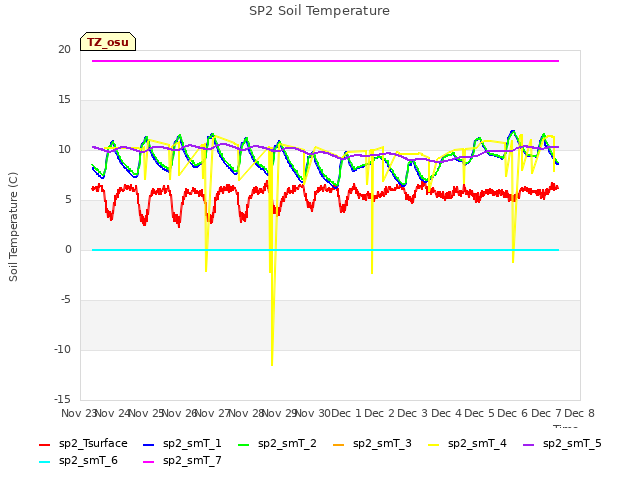This screenshot has width=640, height=480.
Task: Toggle the sp2_smT_1 legend entry
Action: click(x=182, y=444)
